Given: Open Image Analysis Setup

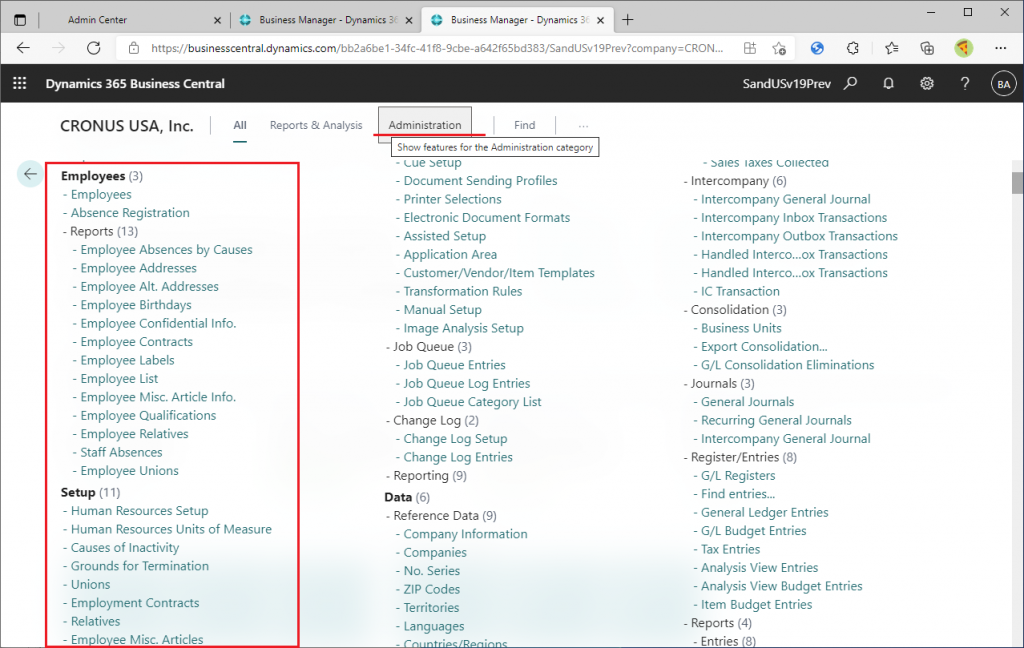Looking at the screenshot, I should point(464,328).
